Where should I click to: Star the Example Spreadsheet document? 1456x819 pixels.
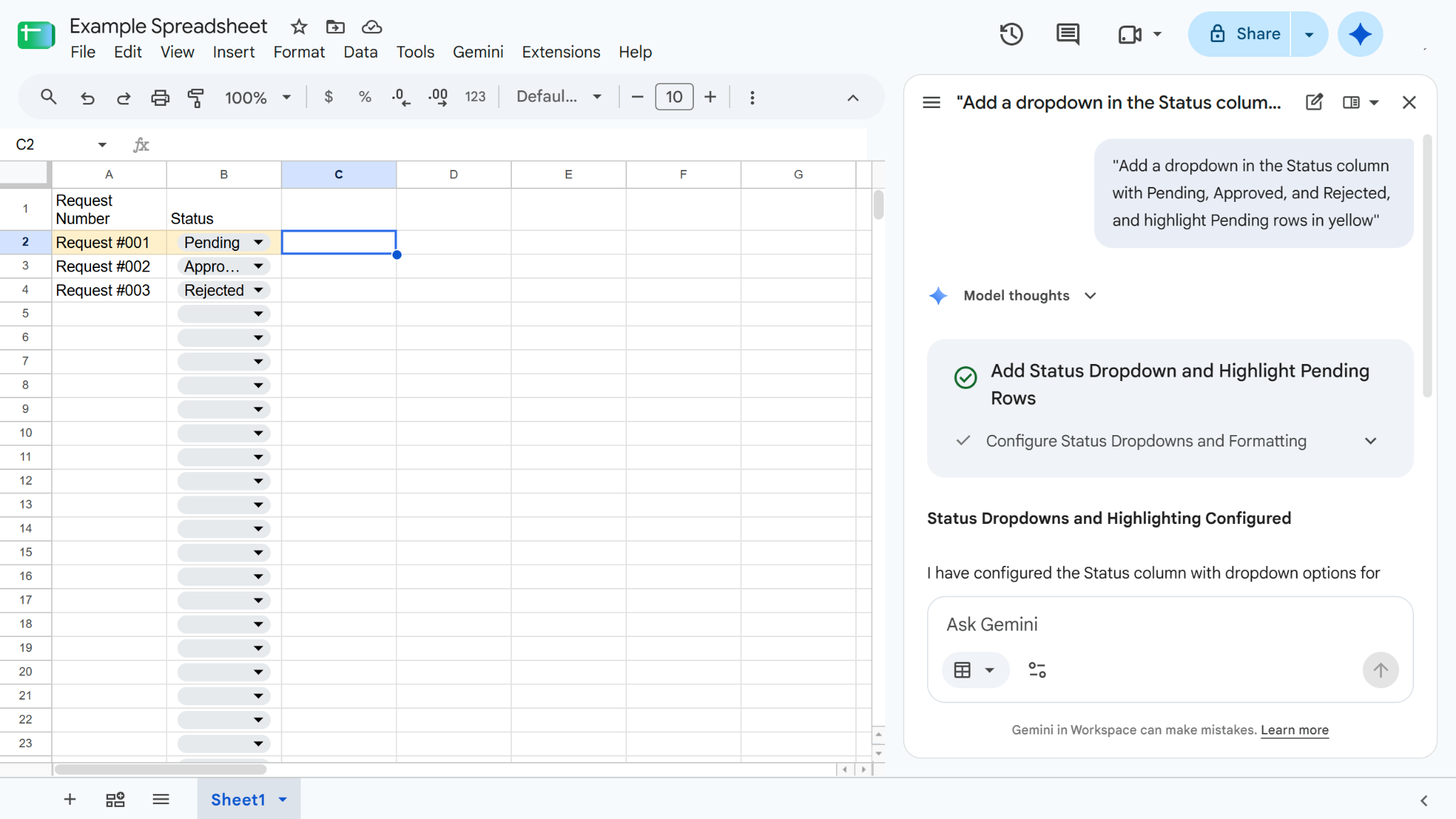tap(299, 27)
